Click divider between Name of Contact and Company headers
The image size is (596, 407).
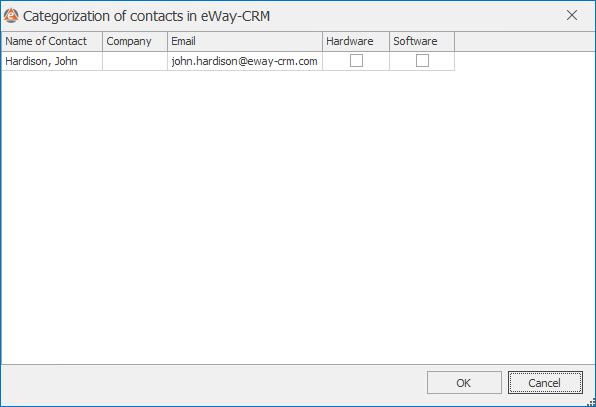click(102, 41)
